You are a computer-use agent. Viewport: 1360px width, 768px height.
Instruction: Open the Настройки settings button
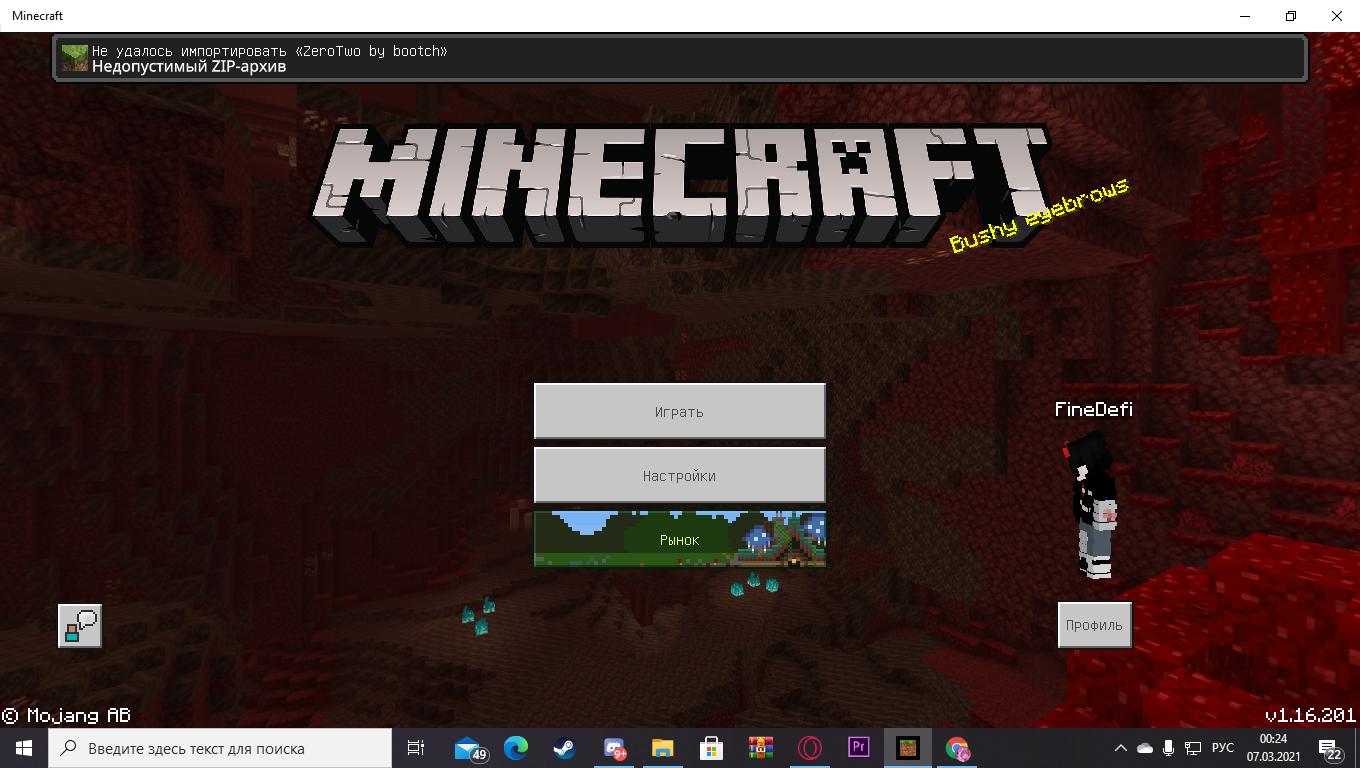coord(679,475)
